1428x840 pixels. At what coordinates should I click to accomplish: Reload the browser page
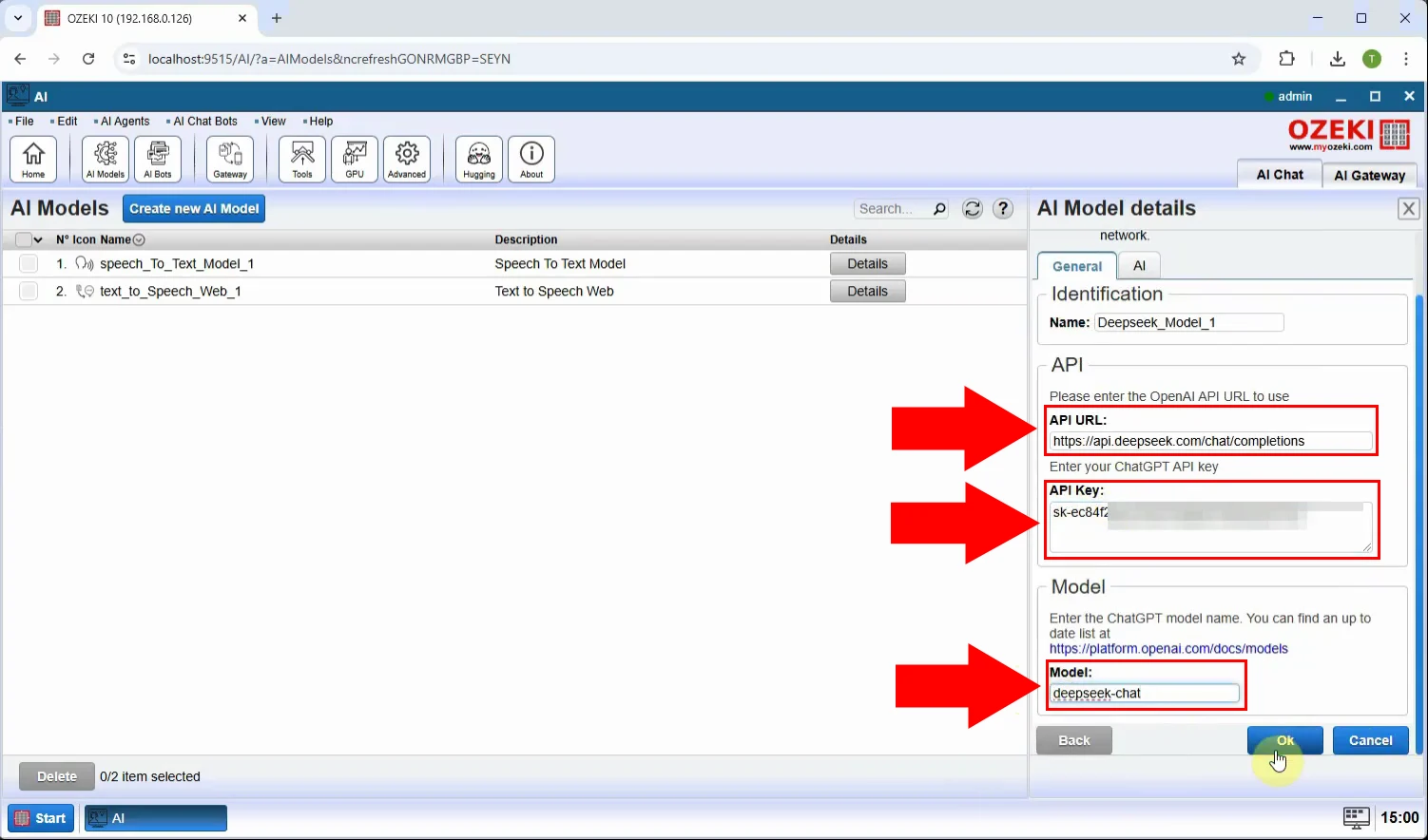click(88, 59)
